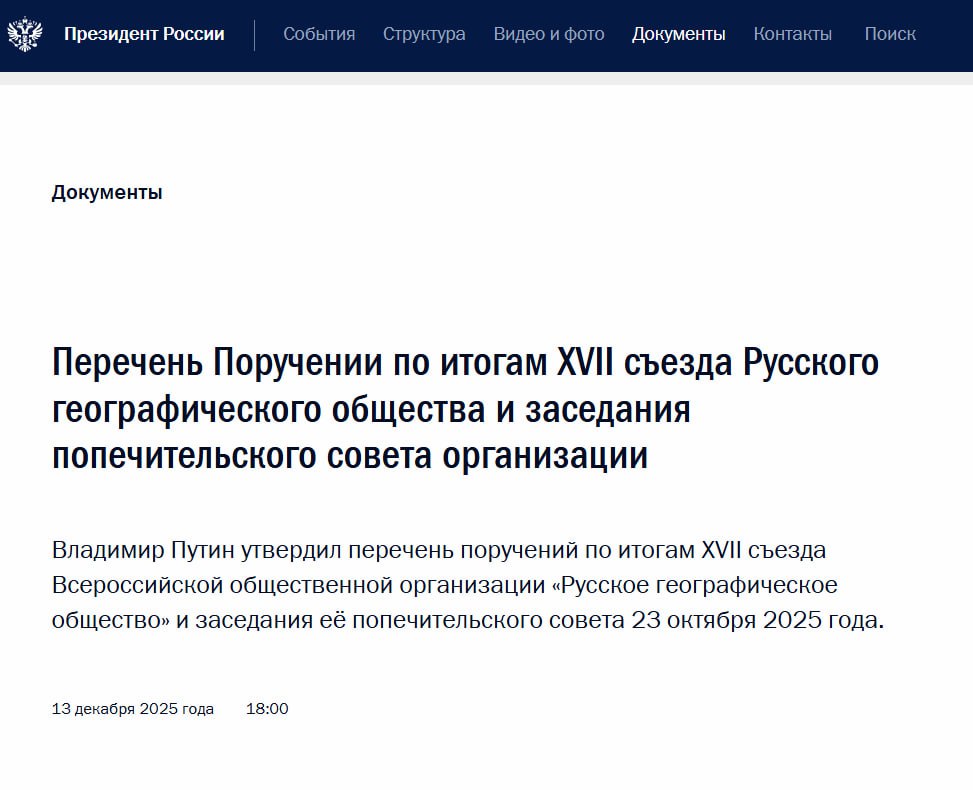973x790 pixels.
Task: Open the Контакты page
Action: [x=793, y=34]
